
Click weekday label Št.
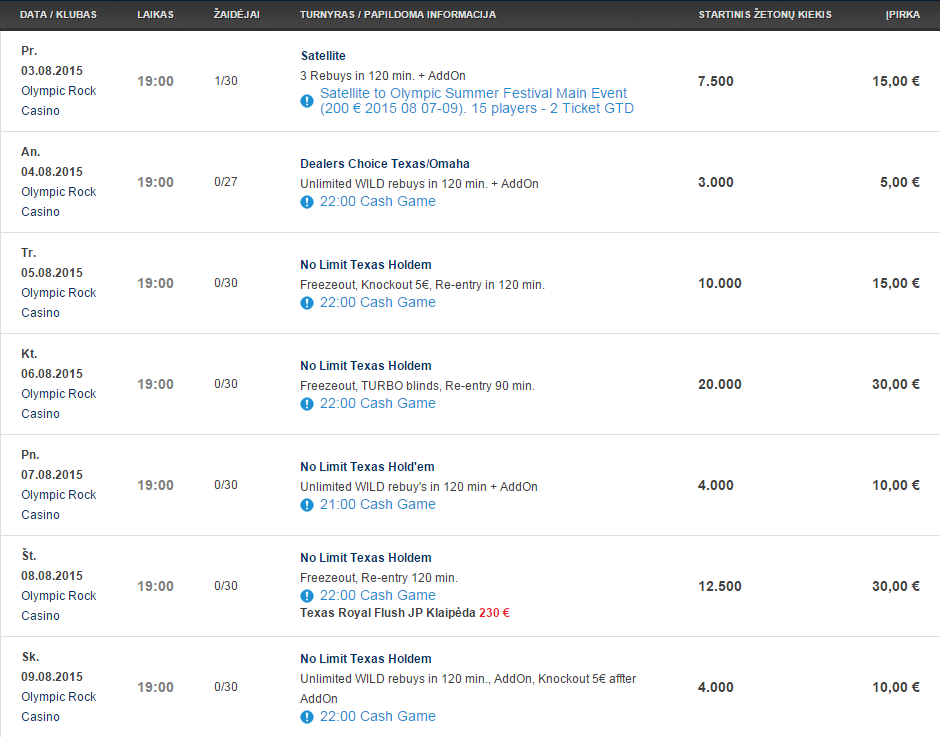(29, 555)
